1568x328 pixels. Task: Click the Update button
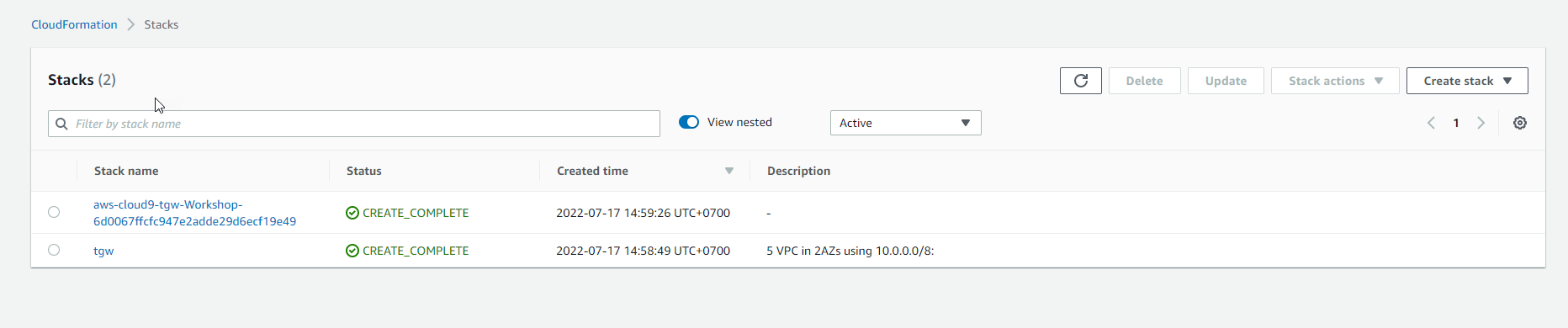(1226, 81)
